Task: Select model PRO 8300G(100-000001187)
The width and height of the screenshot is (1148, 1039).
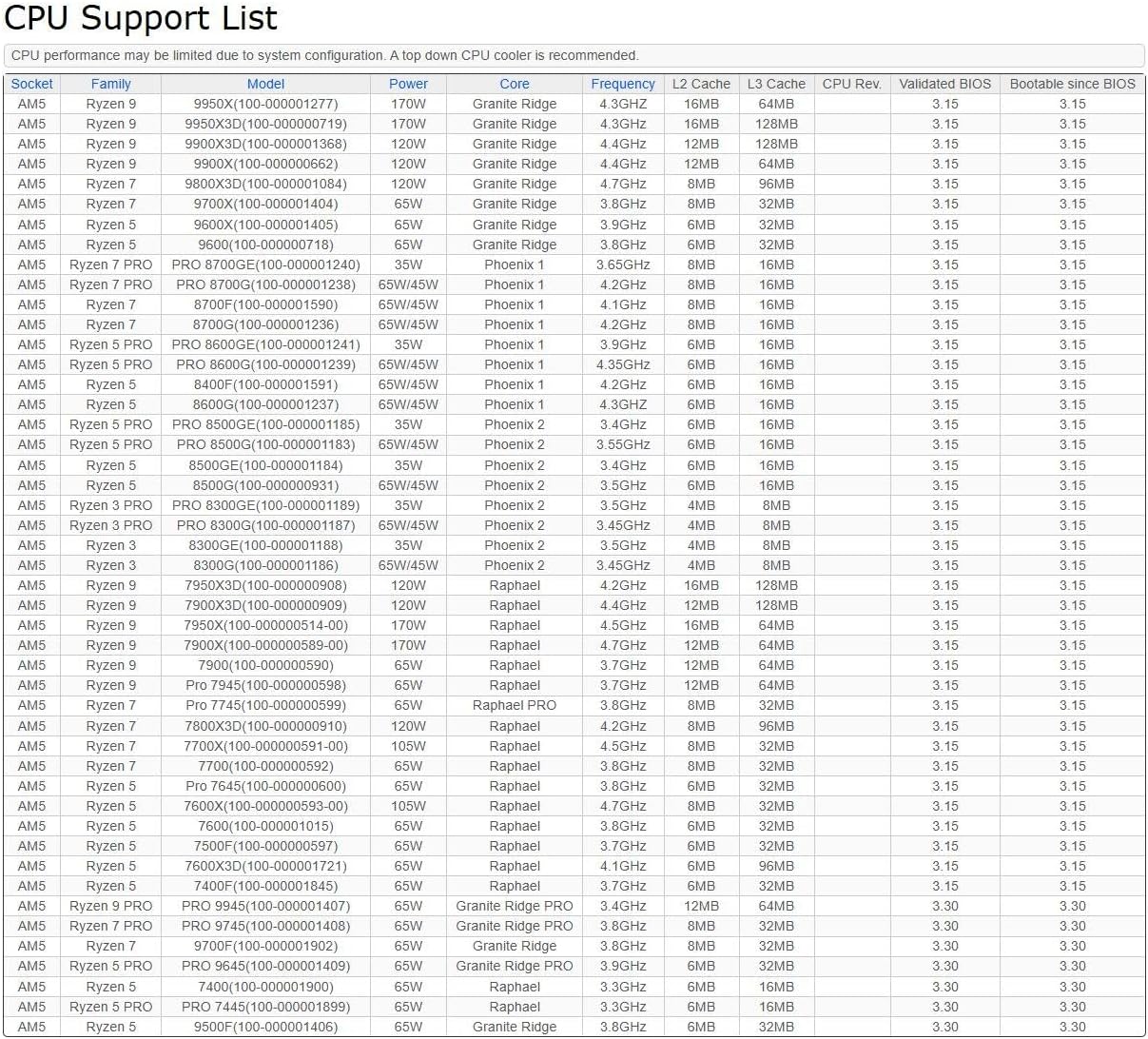Action: (265, 525)
